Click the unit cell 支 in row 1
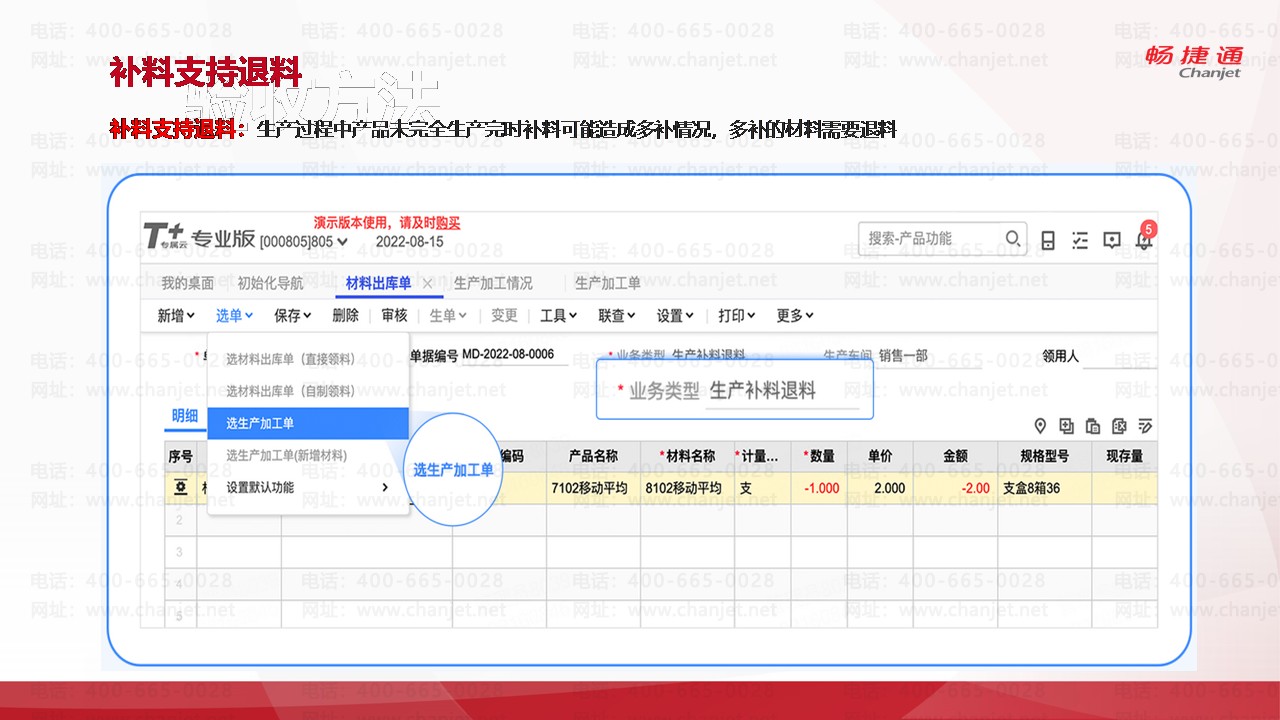 [x=762, y=488]
